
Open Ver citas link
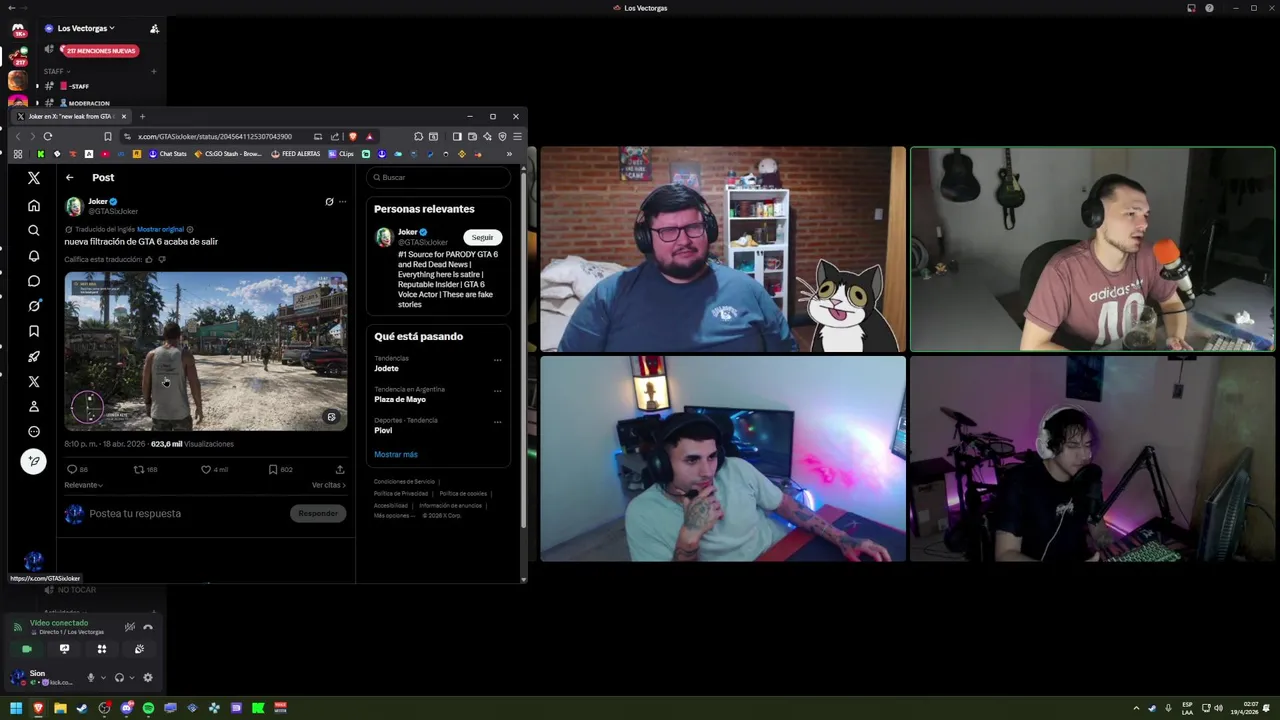[x=329, y=485]
